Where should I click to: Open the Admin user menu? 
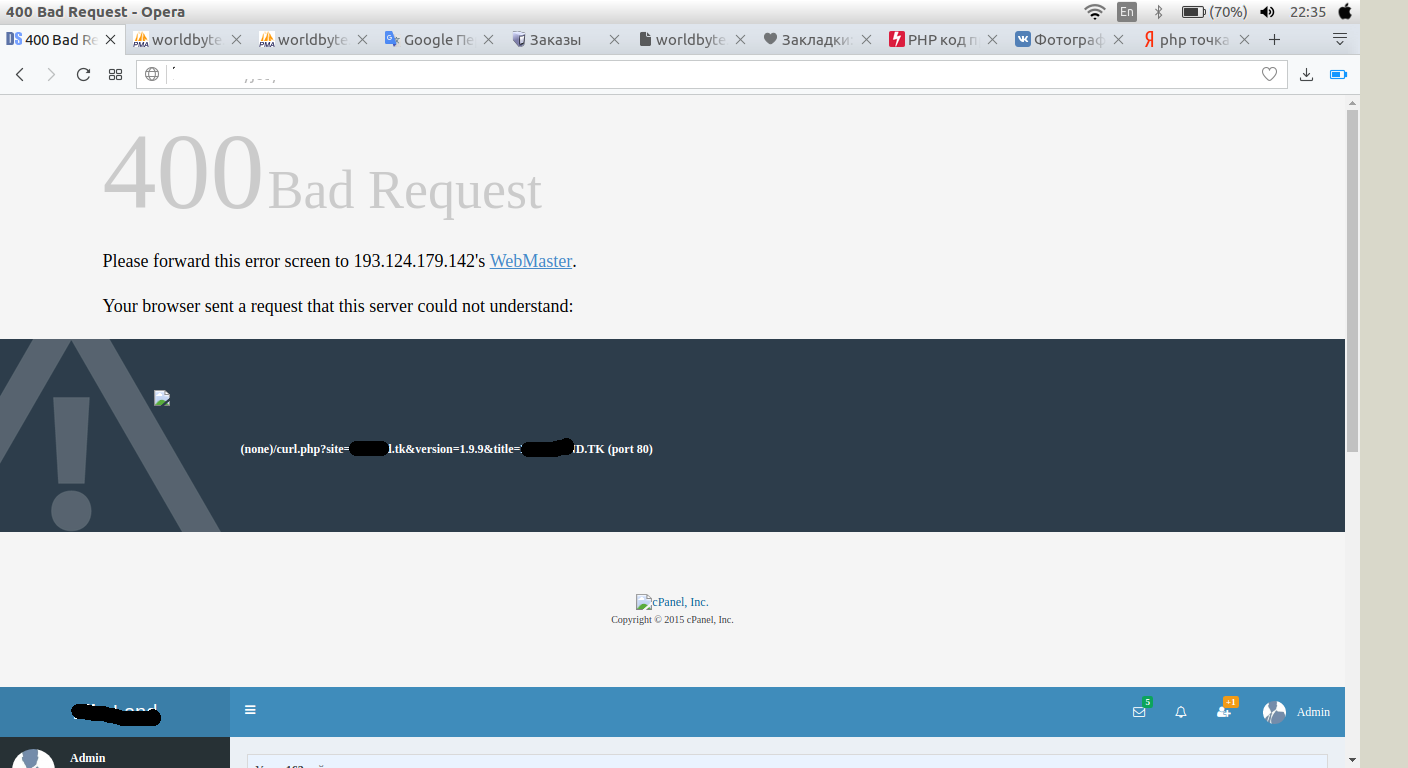click(x=1297, y=712)
